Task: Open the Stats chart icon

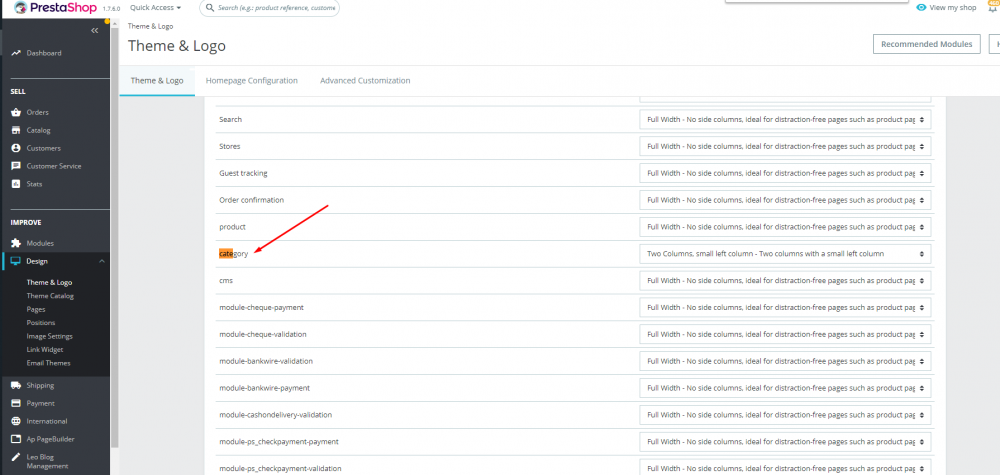Action: pos(16,184)
